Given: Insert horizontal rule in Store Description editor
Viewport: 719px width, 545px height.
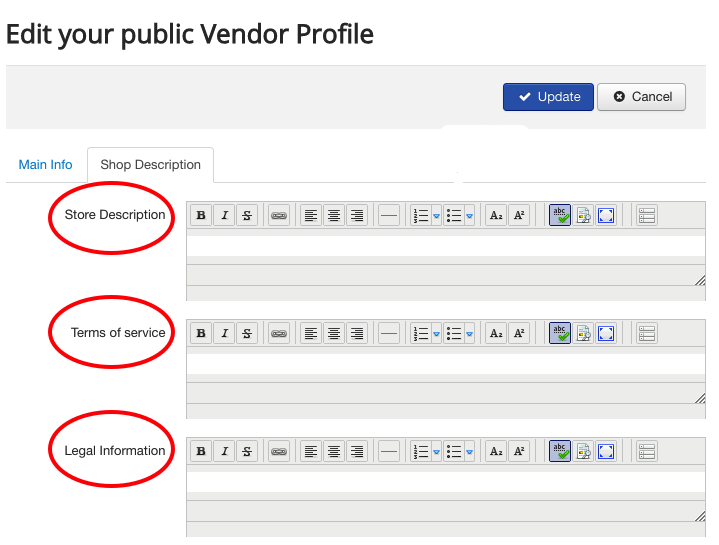Looking at the screenshot, I should point(389,215).
